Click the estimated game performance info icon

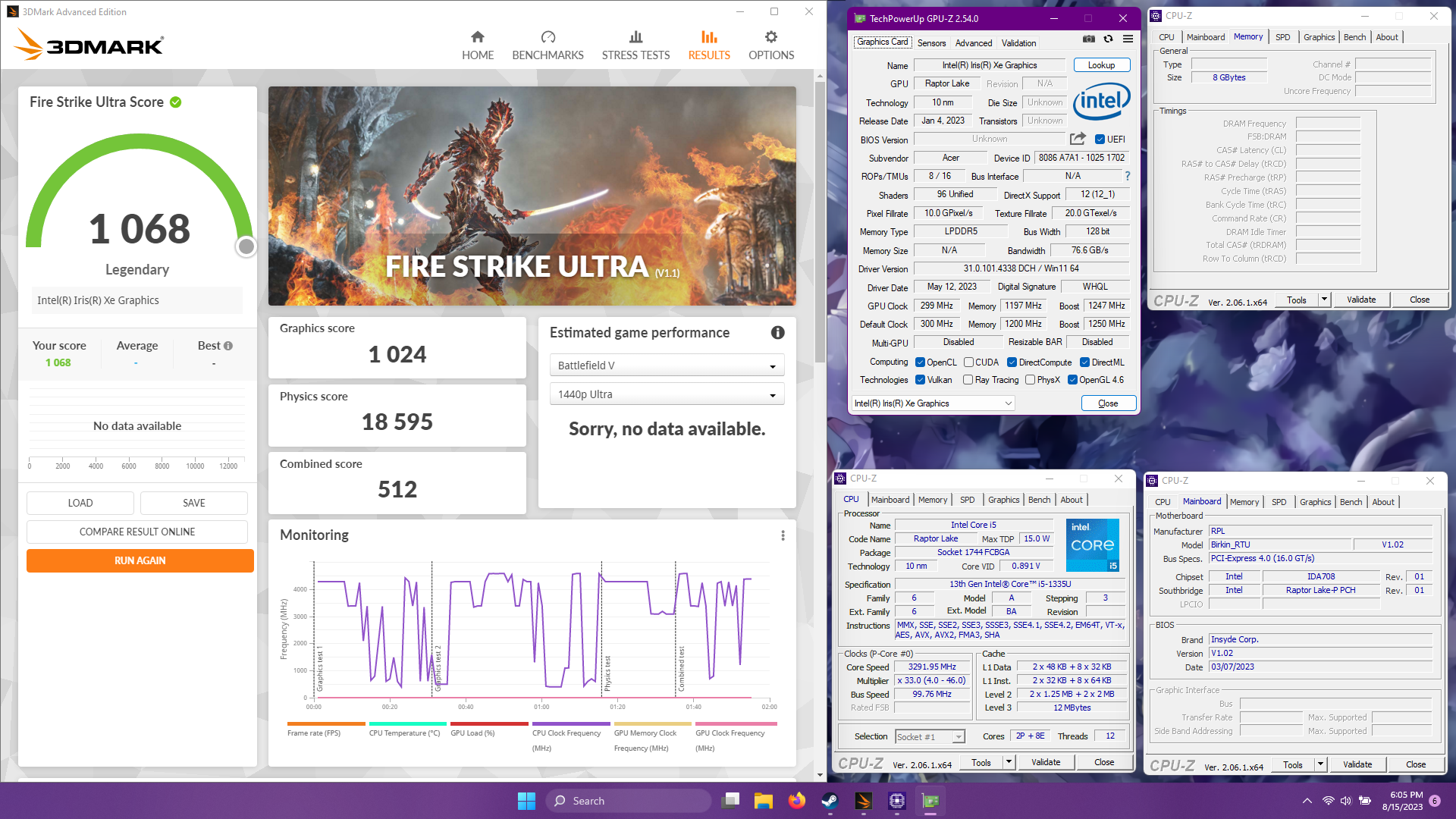coord(777,332)
